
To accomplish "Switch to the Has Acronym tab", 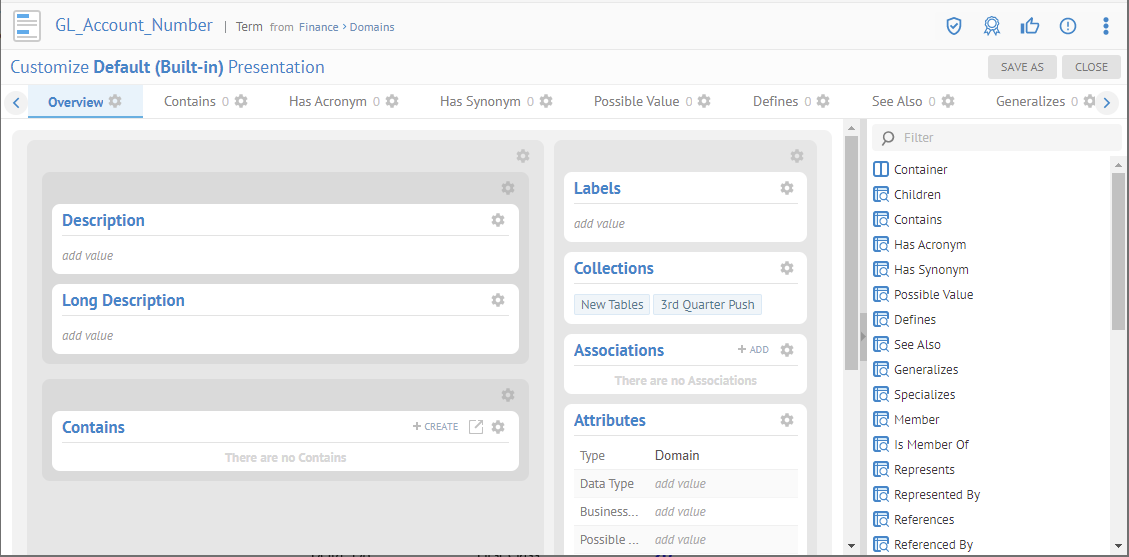I will point(327,102).
